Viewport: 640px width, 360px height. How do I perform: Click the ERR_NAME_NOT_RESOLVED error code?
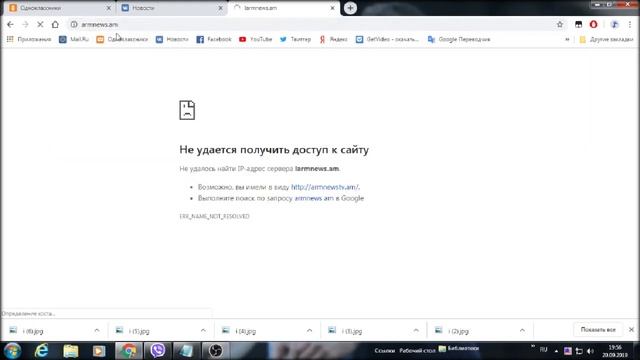click(x=214, y=216)
